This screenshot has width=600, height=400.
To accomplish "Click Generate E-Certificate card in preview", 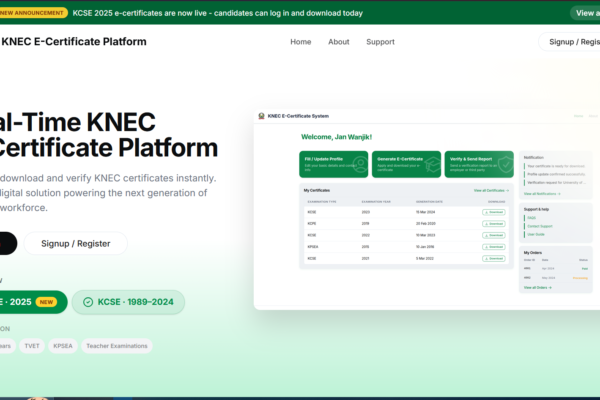I will coord(406,164).
